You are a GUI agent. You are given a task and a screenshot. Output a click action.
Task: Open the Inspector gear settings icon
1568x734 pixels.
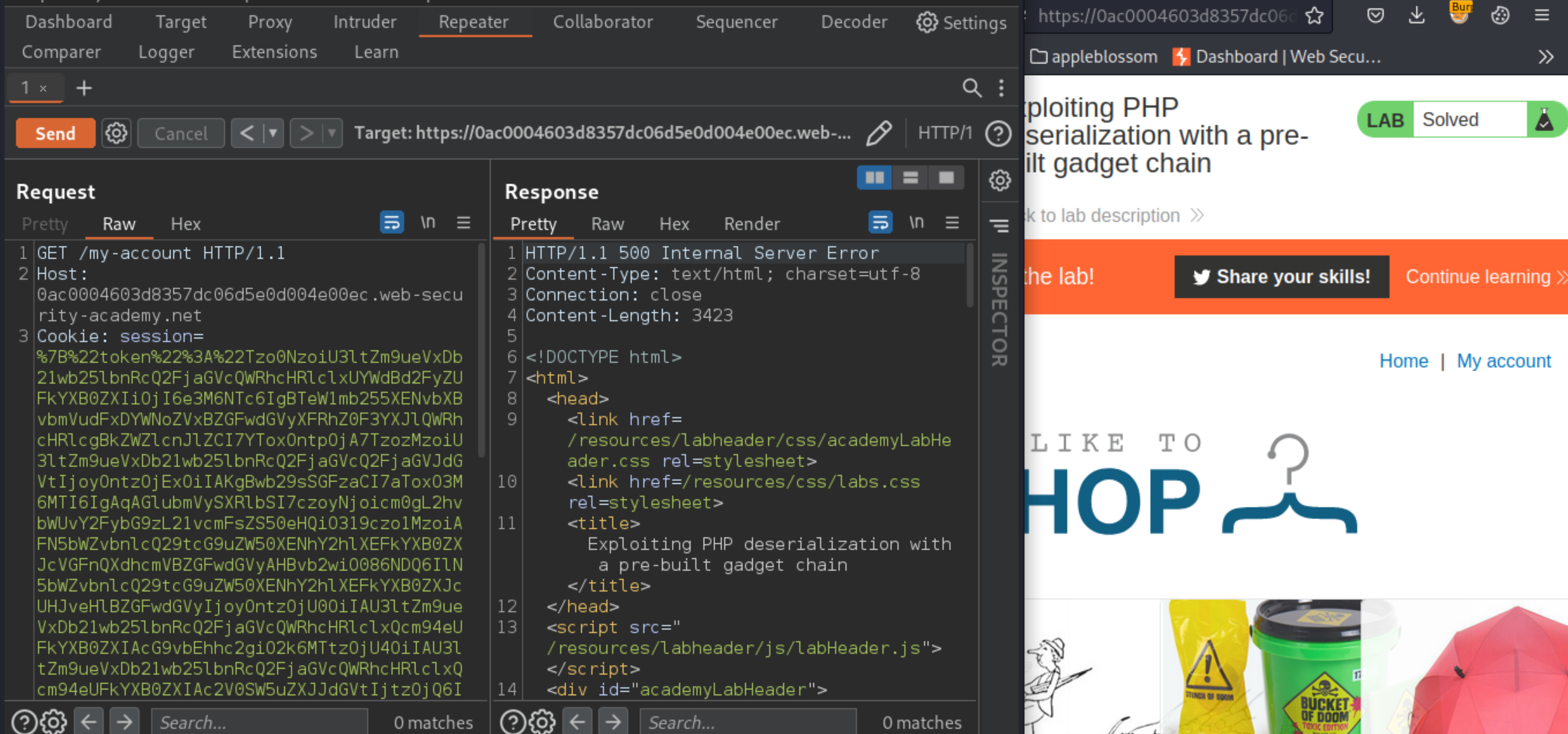click(x=1000, y=180)
